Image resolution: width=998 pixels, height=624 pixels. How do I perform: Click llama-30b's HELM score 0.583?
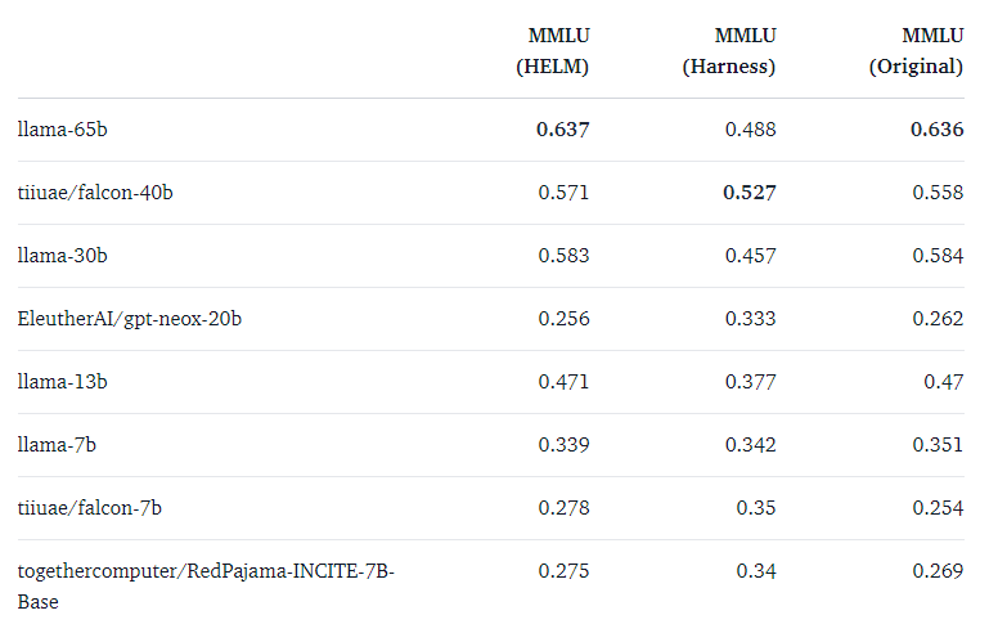pyautogui.click(x=564, y=256)
